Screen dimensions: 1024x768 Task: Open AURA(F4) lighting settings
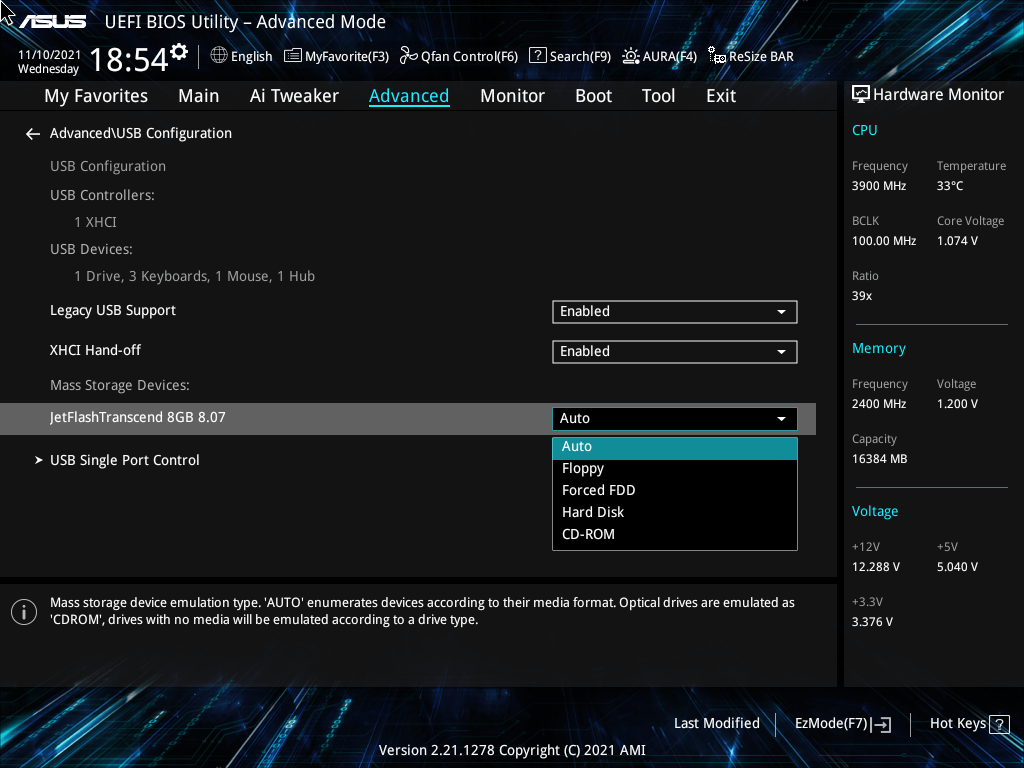[x=660, y=56]
